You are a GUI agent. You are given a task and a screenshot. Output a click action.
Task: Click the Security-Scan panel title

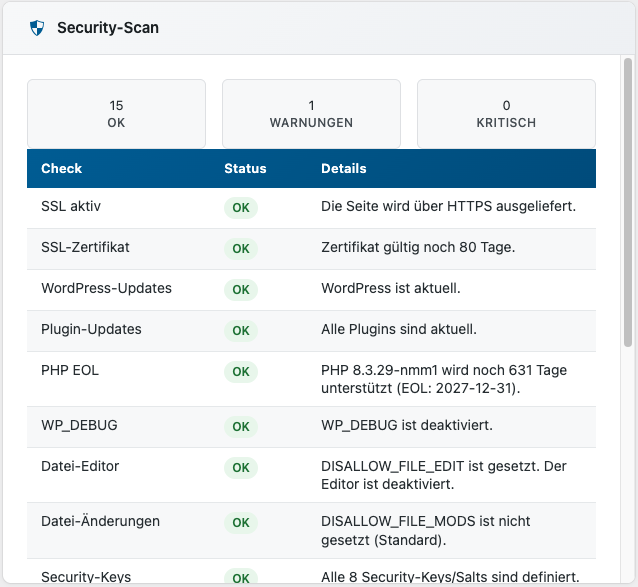click(108, 28)
